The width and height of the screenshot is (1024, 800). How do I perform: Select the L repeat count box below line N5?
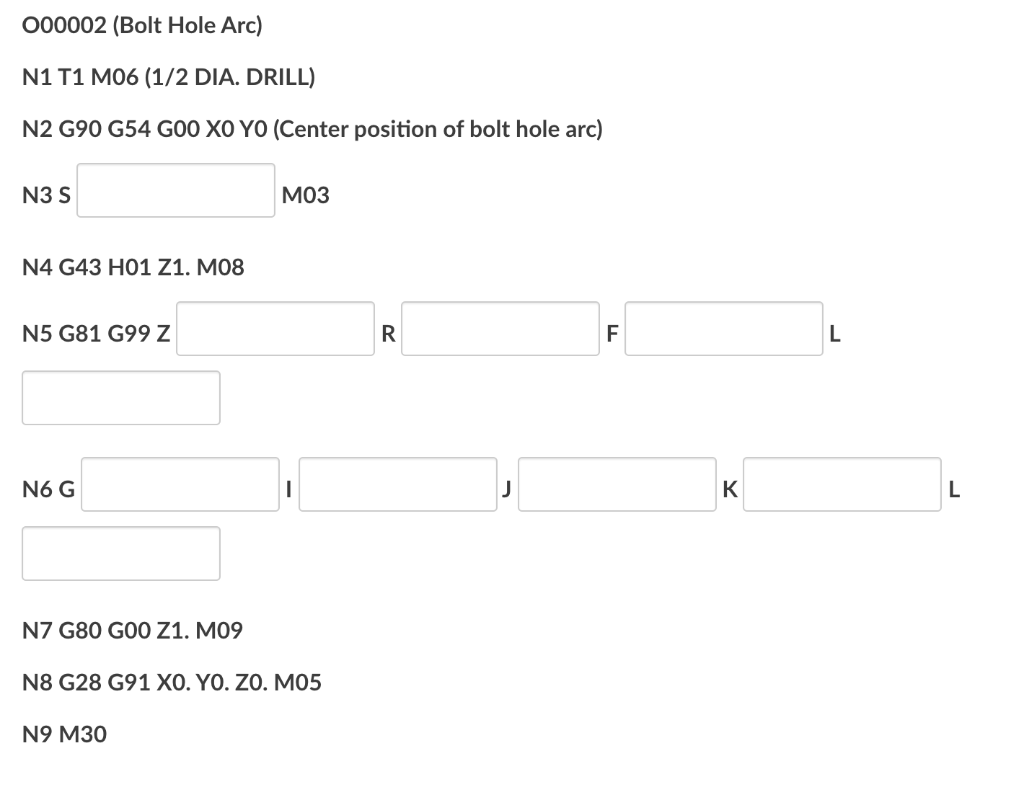(x=120, y=397)
